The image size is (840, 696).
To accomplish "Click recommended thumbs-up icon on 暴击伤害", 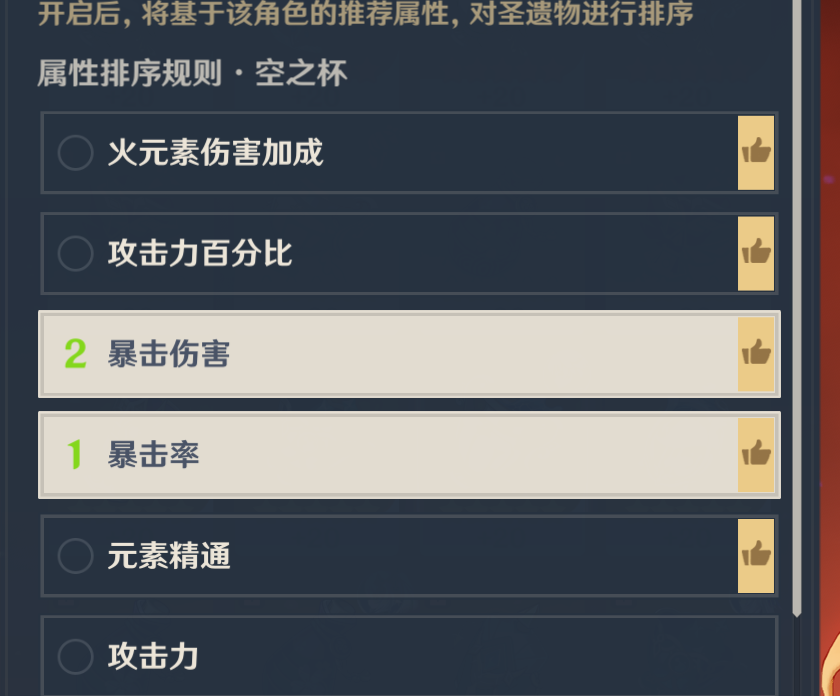I will click(x=756, y=353).
